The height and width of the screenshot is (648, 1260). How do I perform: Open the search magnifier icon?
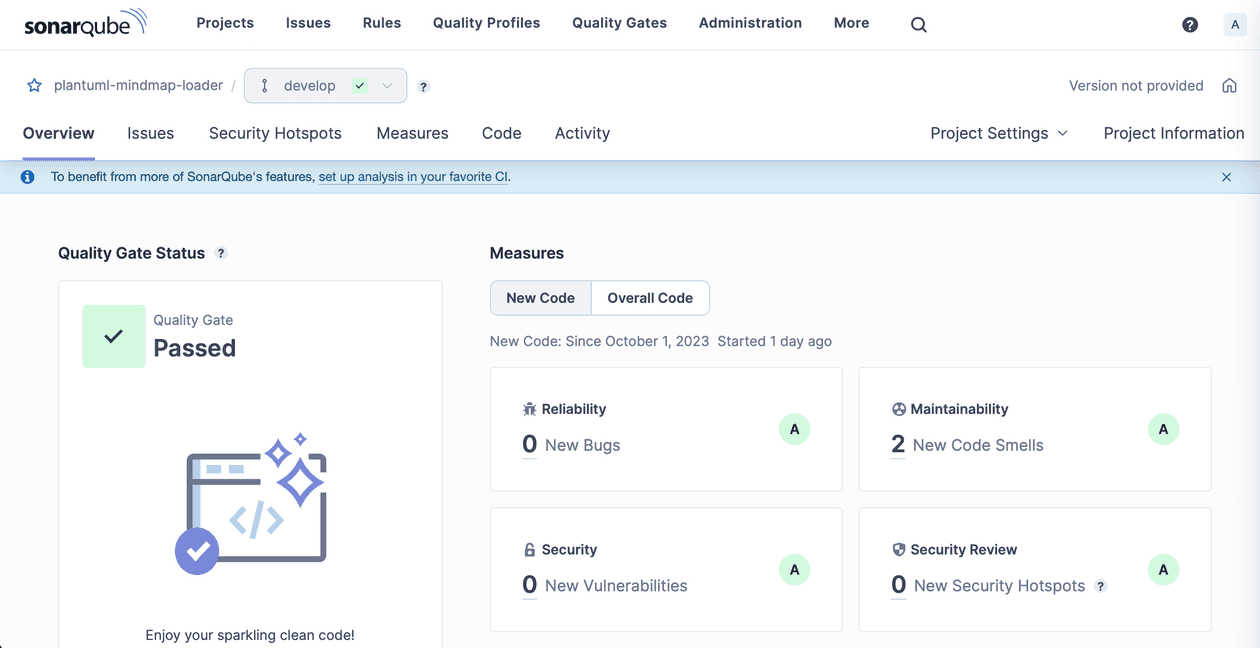918,24
